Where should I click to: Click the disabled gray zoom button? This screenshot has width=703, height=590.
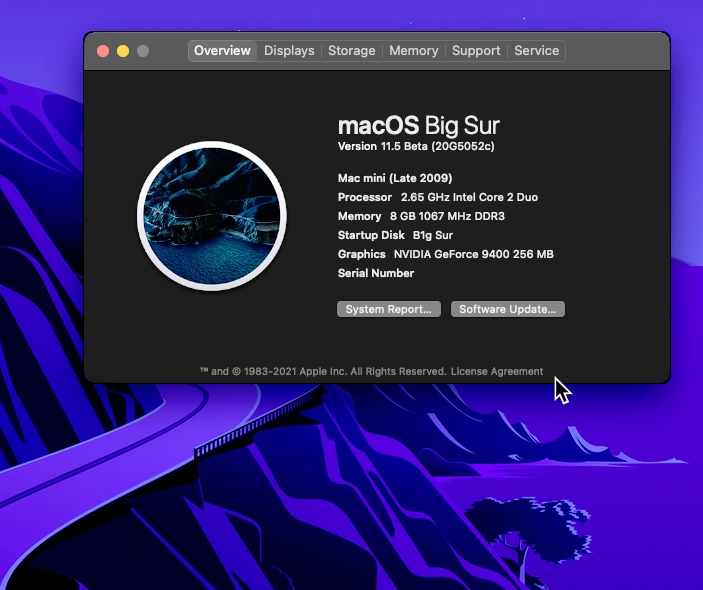tap(143, 51)
